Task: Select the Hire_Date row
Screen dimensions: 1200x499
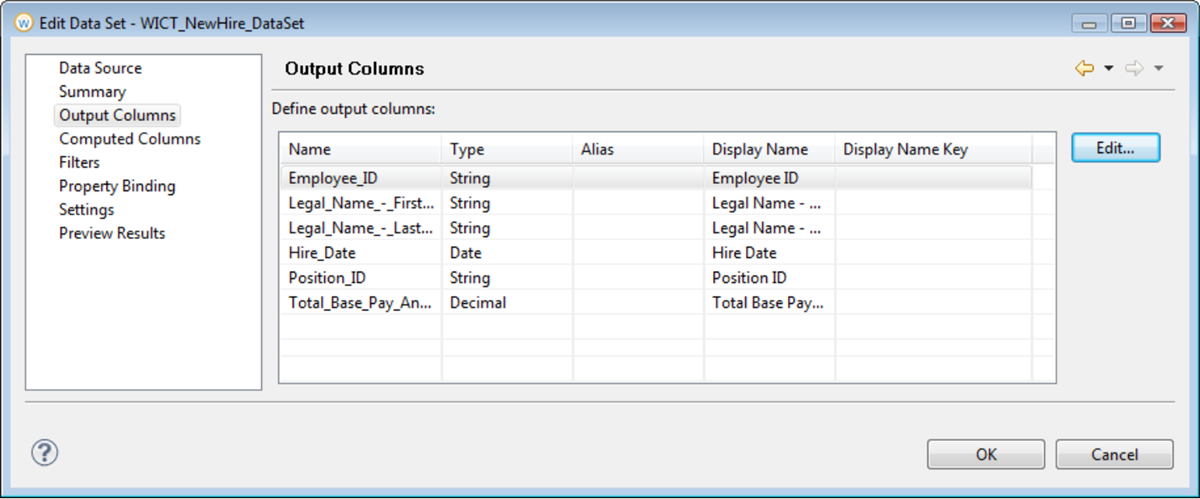Action: click(656, 253)
